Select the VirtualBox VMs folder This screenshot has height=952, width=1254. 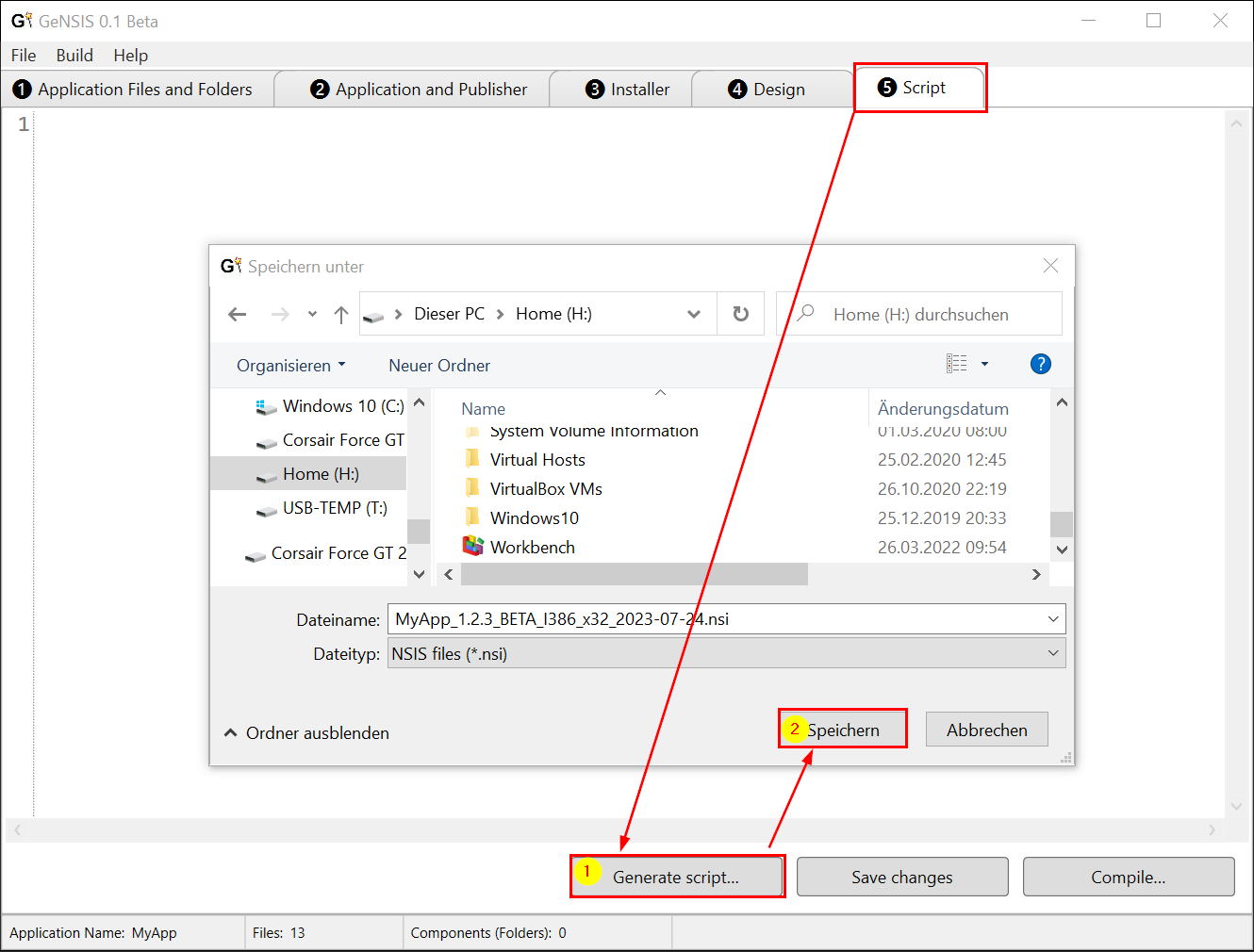coord(546,489)
